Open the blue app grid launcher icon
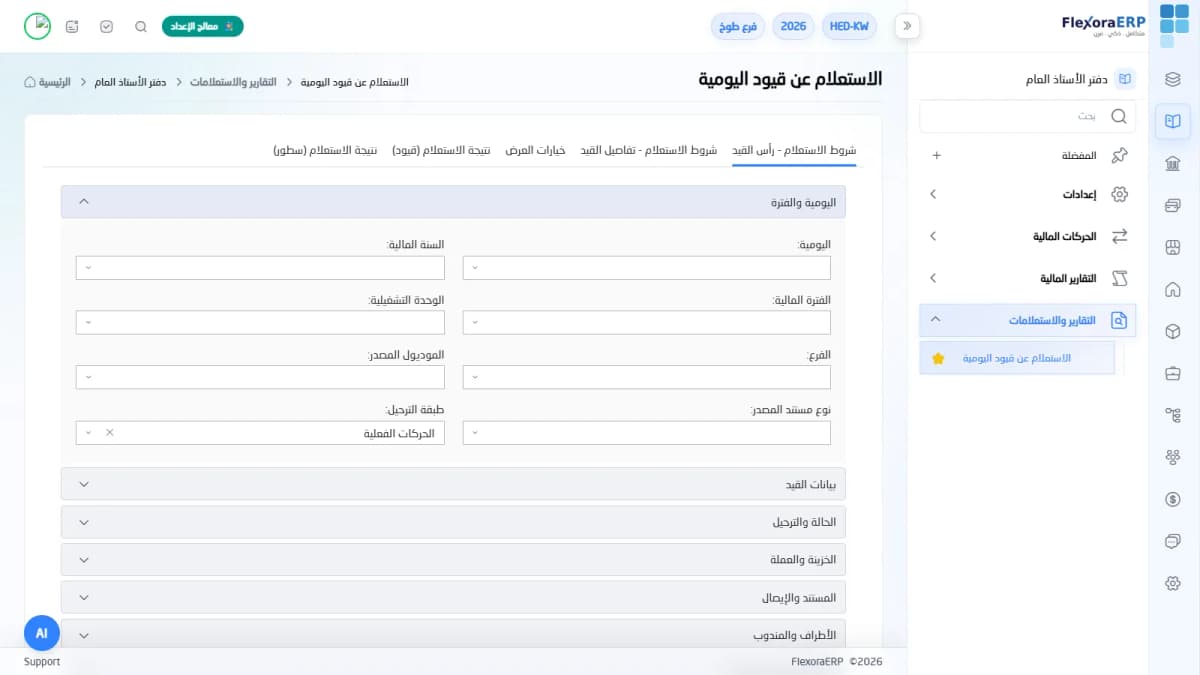The image size is (1200, 675). coord(1174,26)
